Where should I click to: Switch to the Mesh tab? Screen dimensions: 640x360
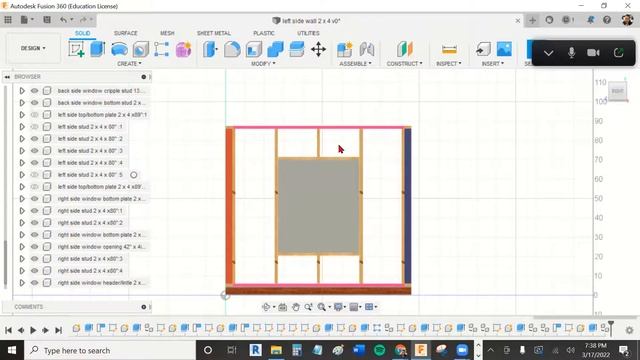(167, 33)
